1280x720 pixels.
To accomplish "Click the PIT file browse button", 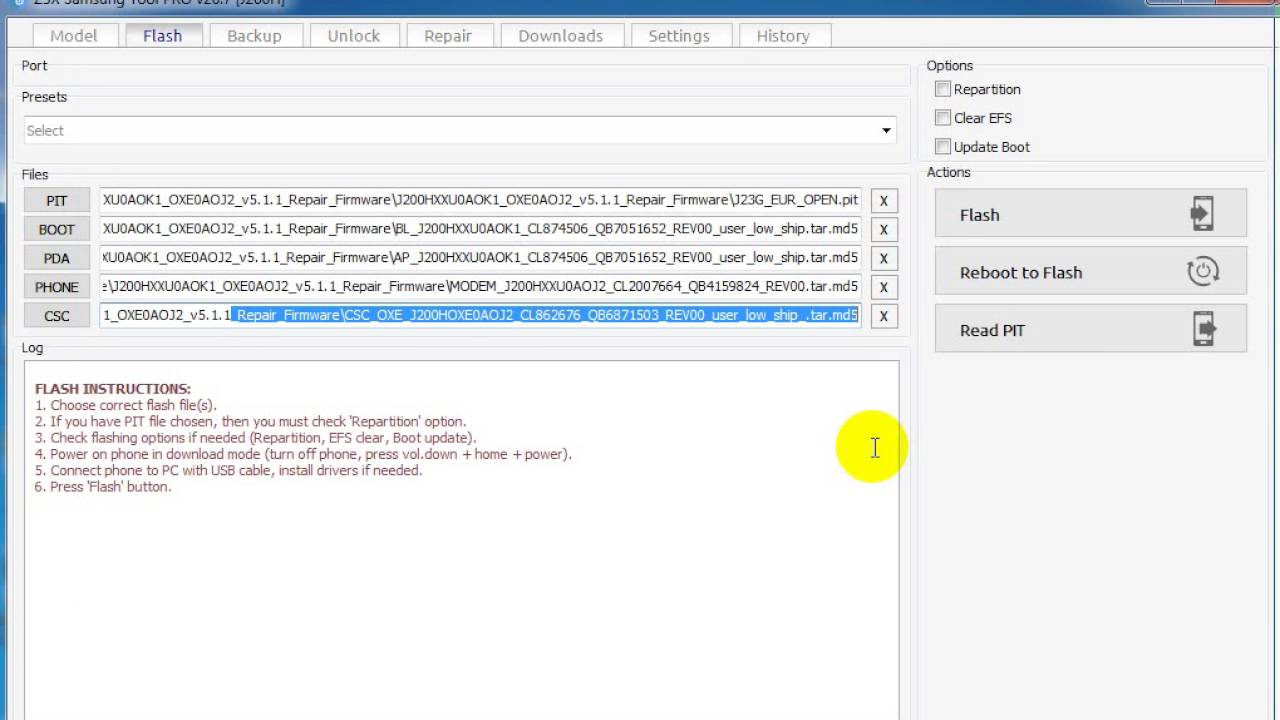I will click(x=57, y=200).
